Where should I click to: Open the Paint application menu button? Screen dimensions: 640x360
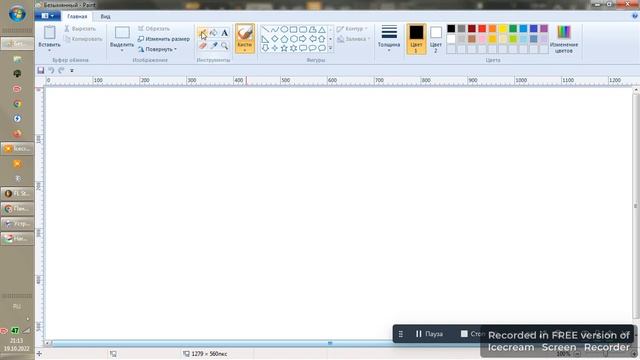[48, 16]
